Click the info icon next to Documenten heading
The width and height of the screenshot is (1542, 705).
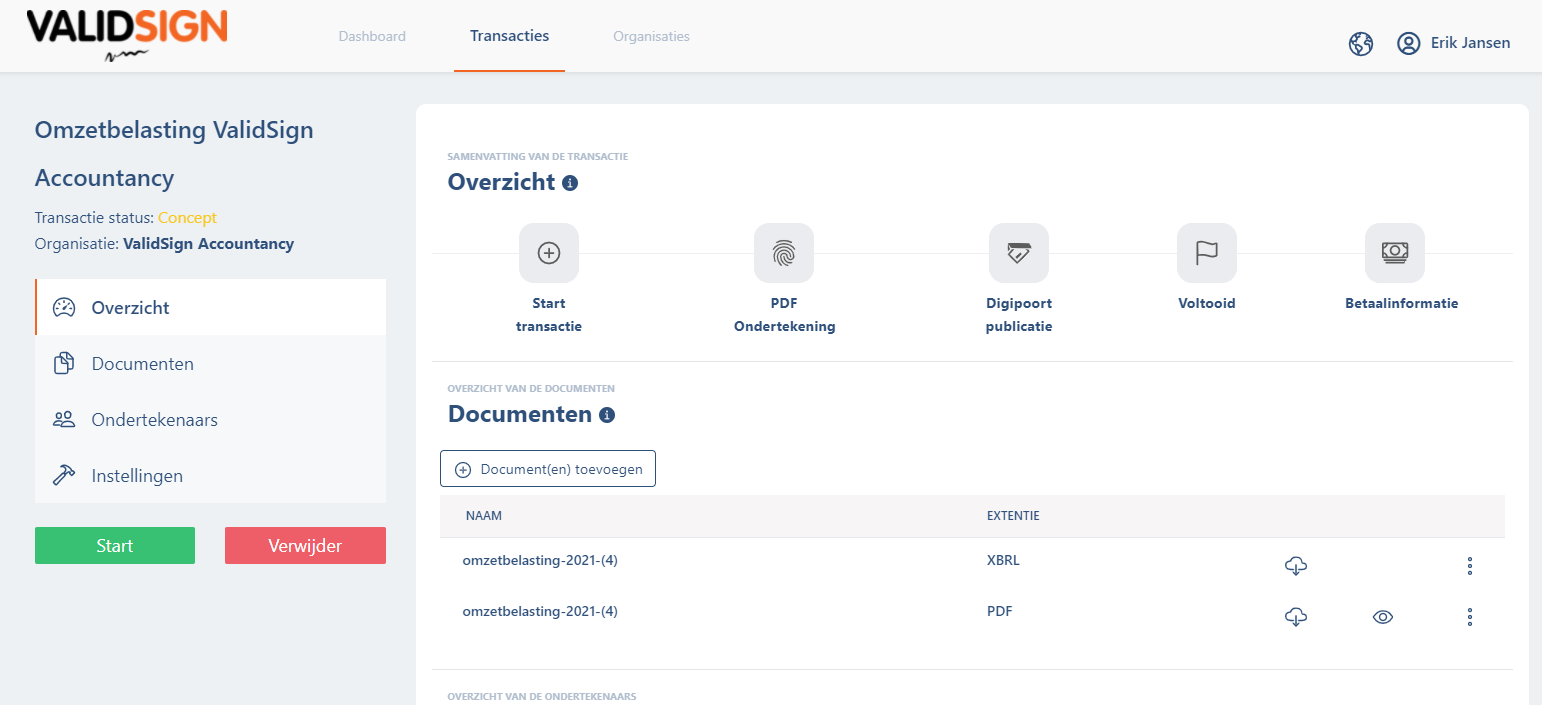(x=607, y=415)
